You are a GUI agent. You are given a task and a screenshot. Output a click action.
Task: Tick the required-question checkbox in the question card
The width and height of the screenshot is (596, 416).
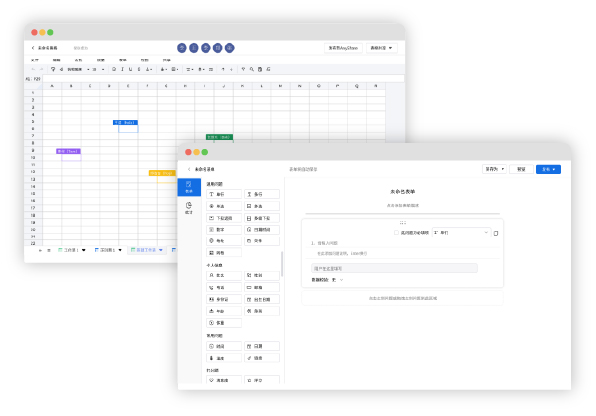pyautogui.click(x=396, y=233)
